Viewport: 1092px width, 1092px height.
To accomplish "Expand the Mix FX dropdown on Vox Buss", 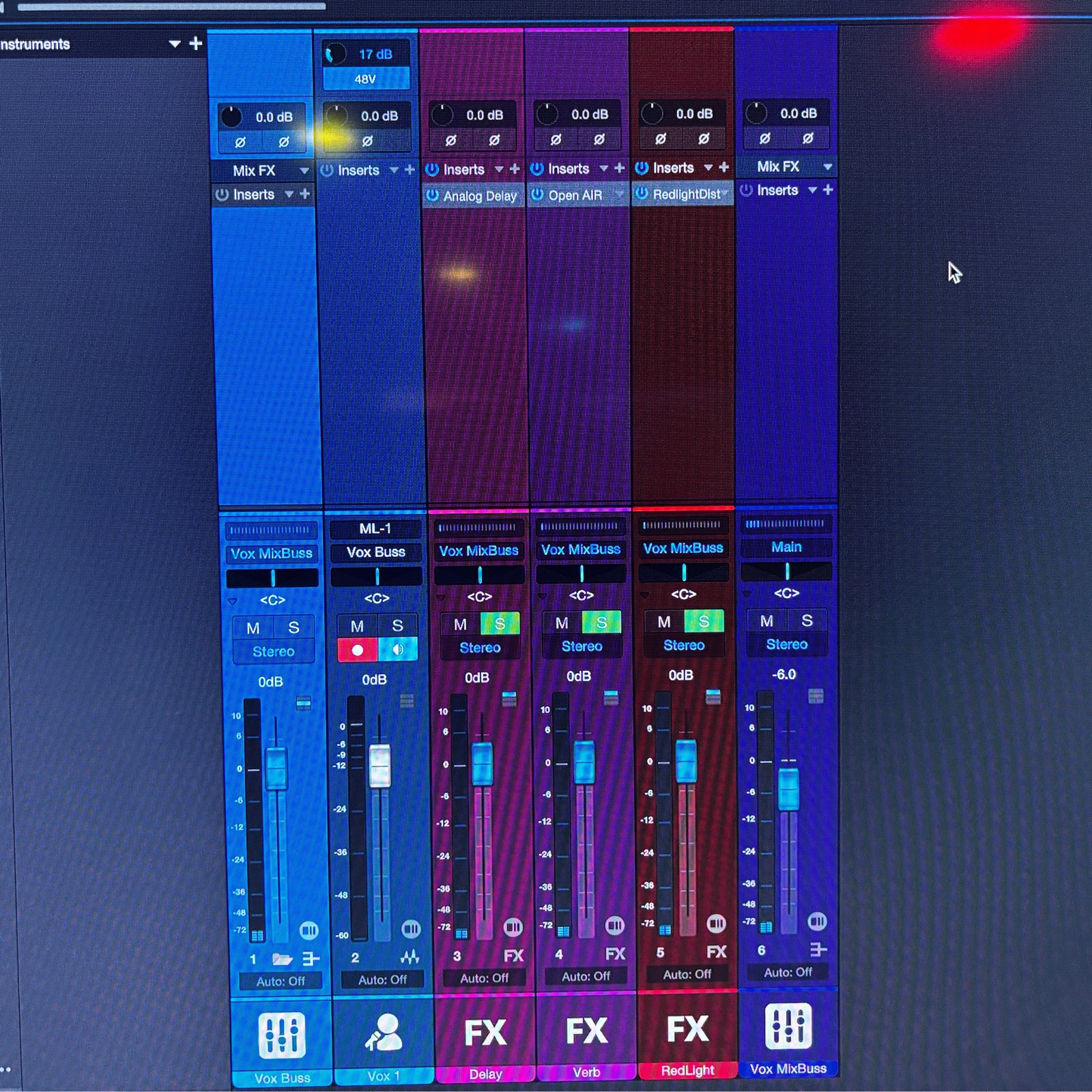I will (x=304, y=171).
